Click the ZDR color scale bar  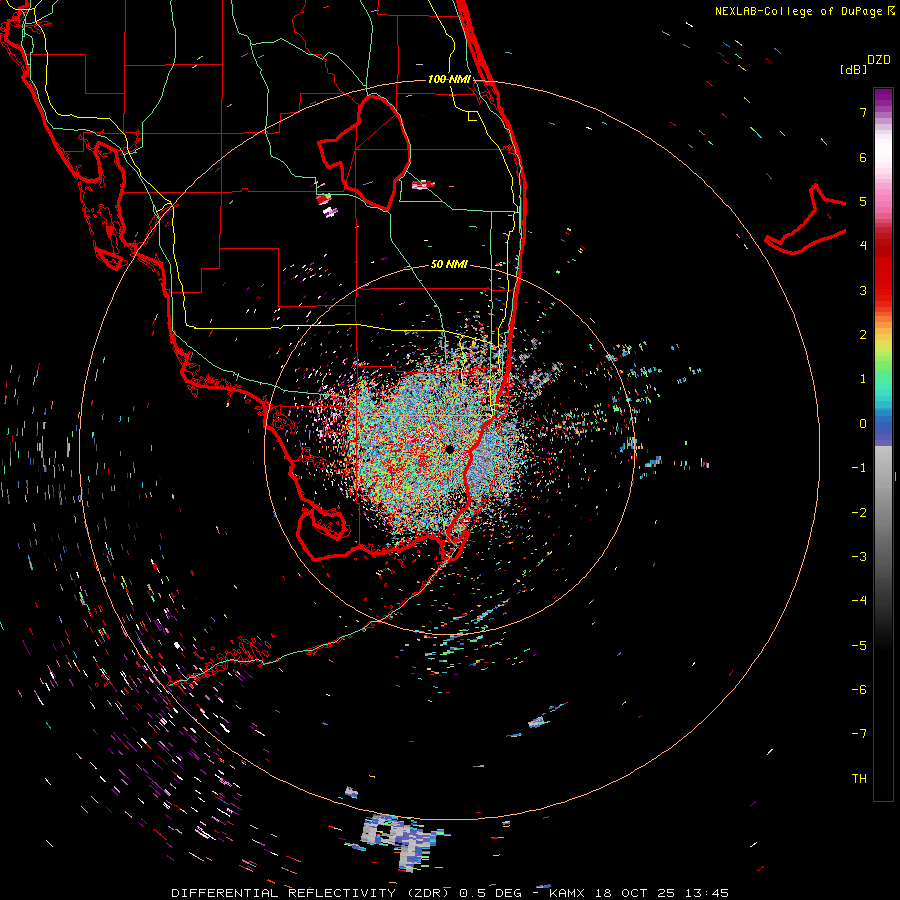coord(883,444)
